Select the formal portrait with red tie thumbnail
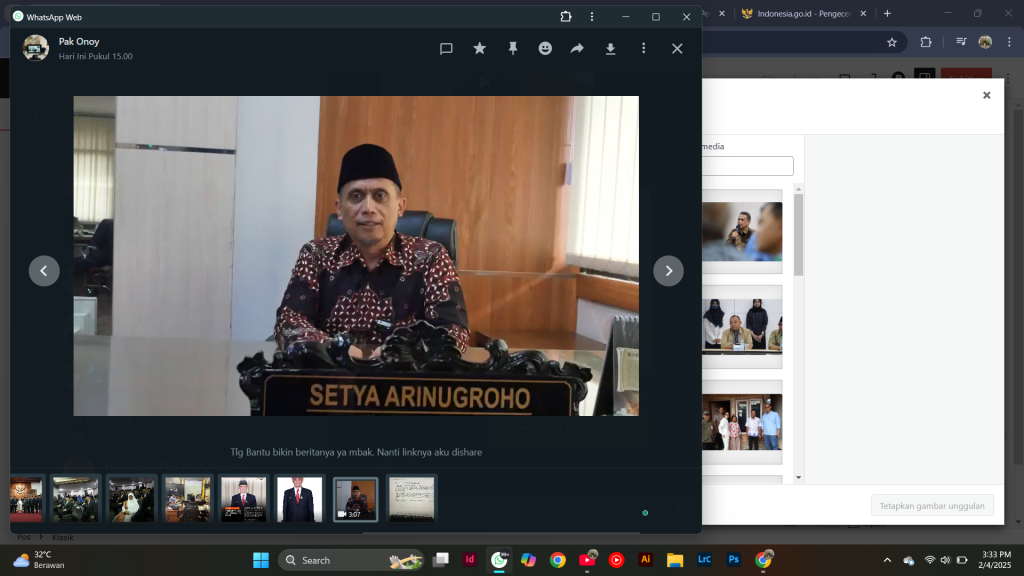 tap(300, 500)
